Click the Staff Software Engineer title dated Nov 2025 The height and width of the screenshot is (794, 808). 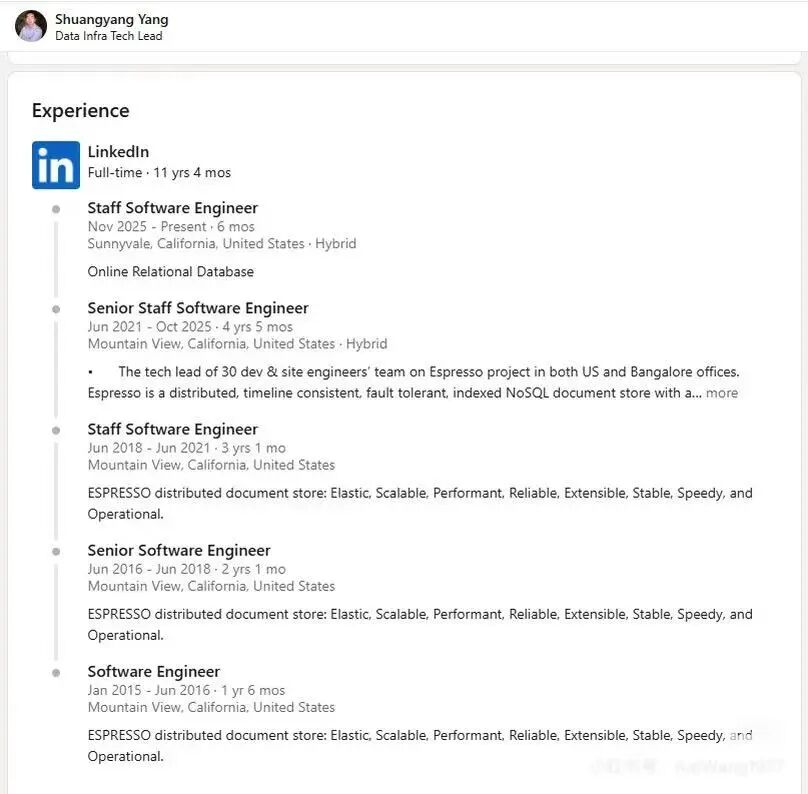click(172, 208)
